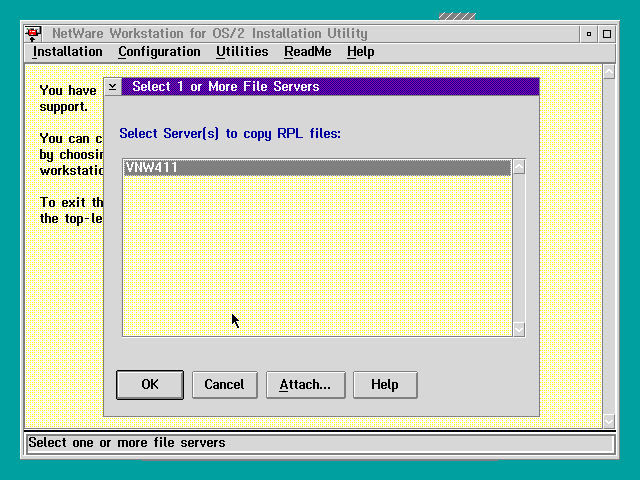Click the dialog Help button
640x480 pixels.
[385, 384]
